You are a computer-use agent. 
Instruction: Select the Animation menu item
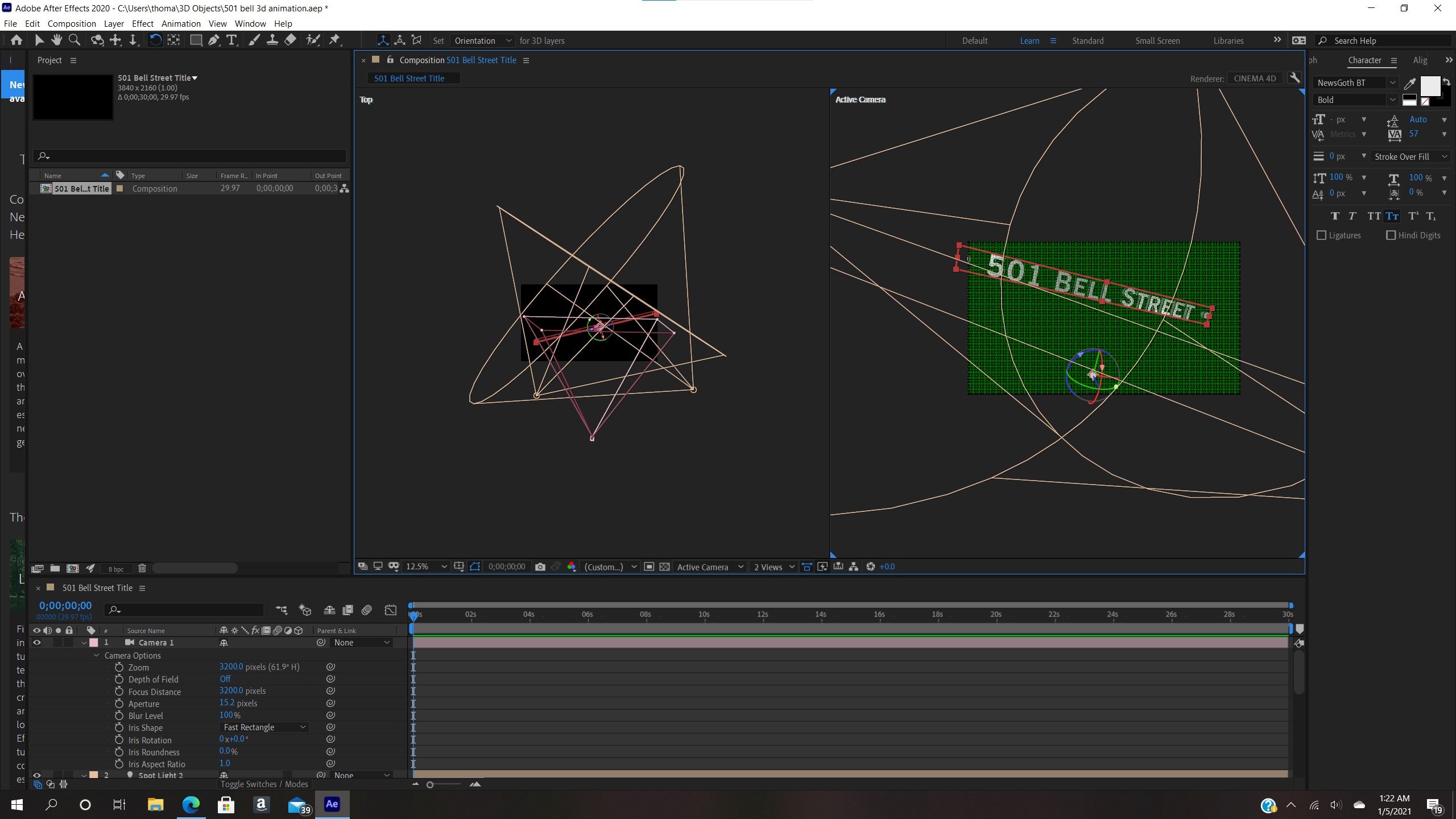point(181,23)
